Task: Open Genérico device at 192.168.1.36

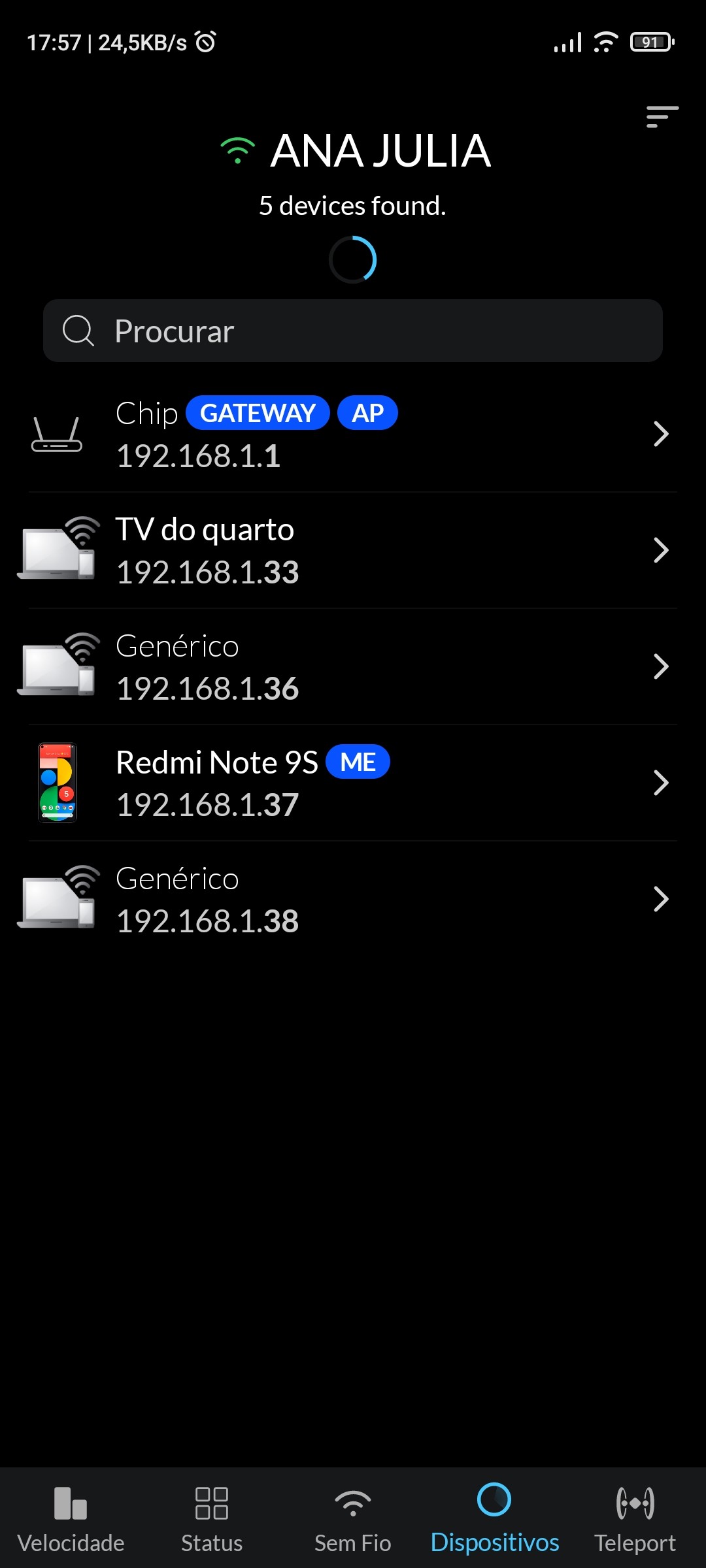Action: pyautogui.click(x=327, y=666)
